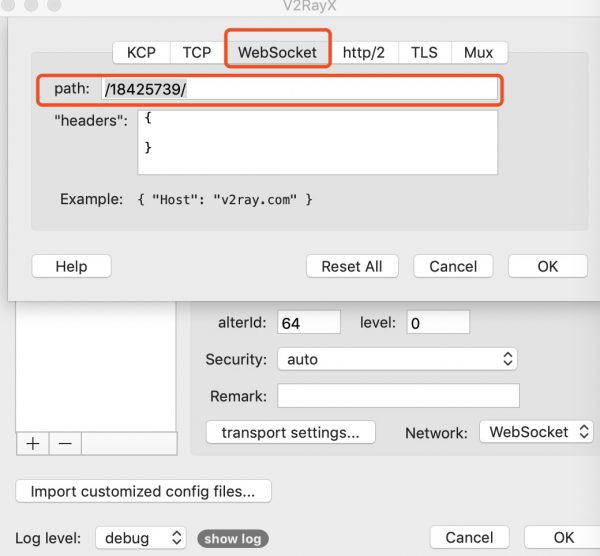Select the WebSocket tab
This screenshot has height=556, width=600.
click(277, 52)
